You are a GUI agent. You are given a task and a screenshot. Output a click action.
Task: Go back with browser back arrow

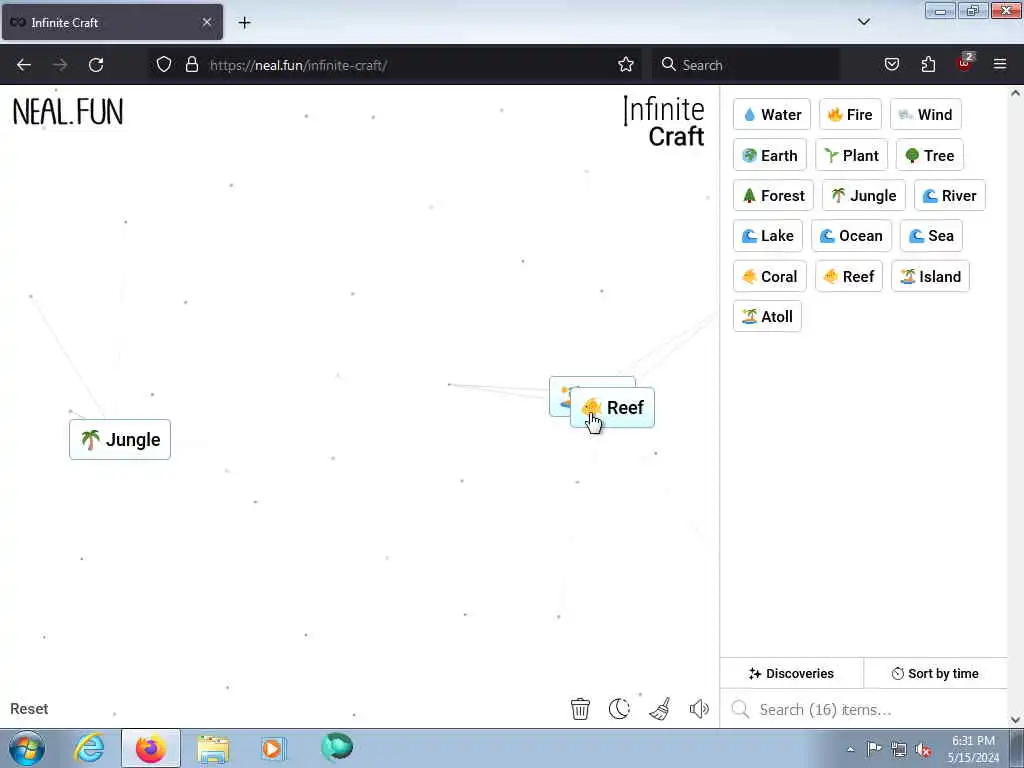click(24, 65)
